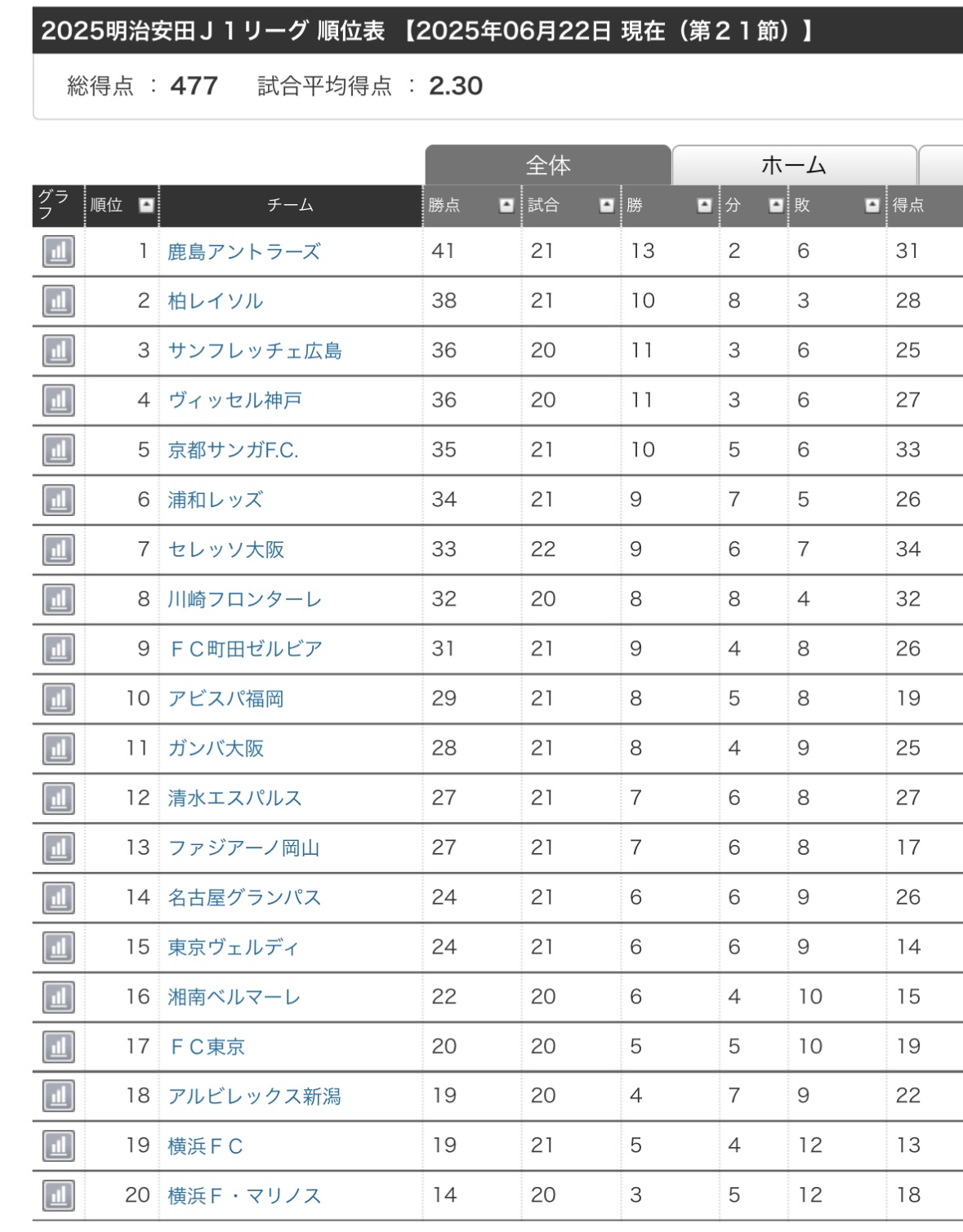
Task: Open ヴィッセル神戸 team link
Action: (235, 401)
